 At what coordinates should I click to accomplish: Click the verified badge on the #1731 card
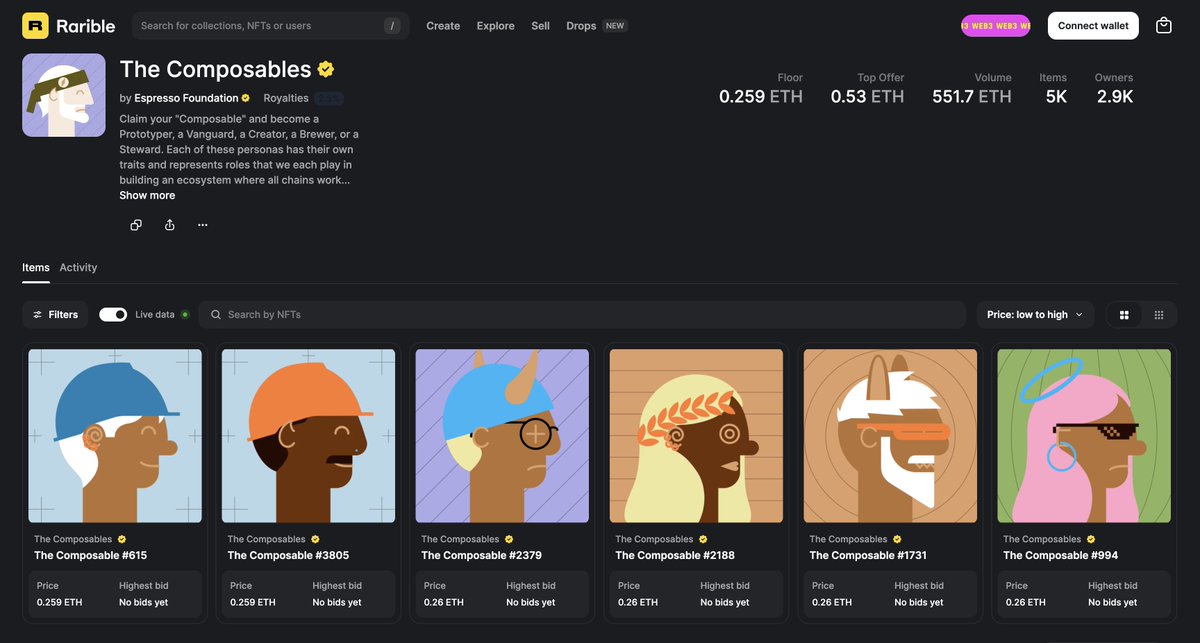tap(897, 540)
